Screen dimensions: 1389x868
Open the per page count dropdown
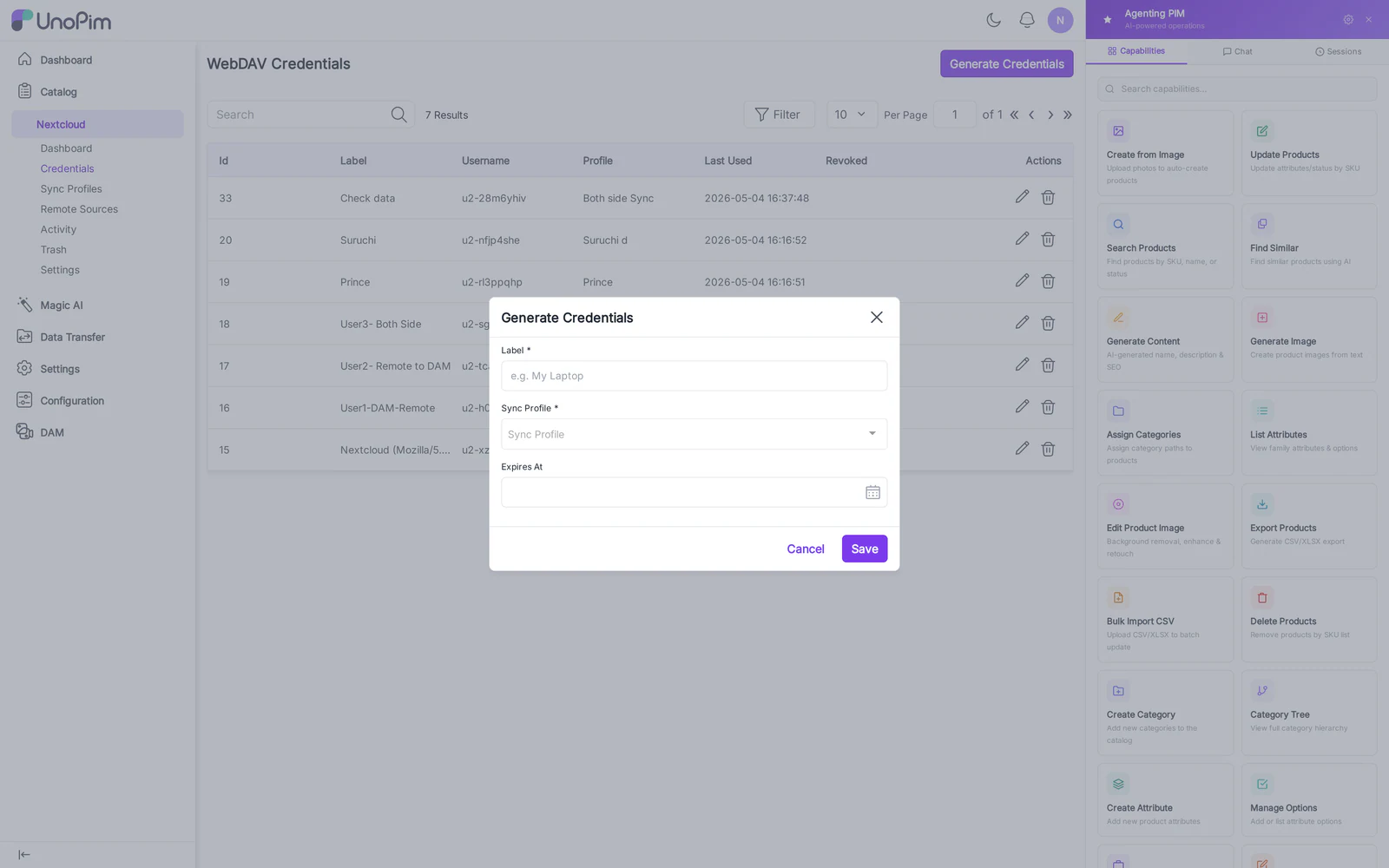[851, 115]
